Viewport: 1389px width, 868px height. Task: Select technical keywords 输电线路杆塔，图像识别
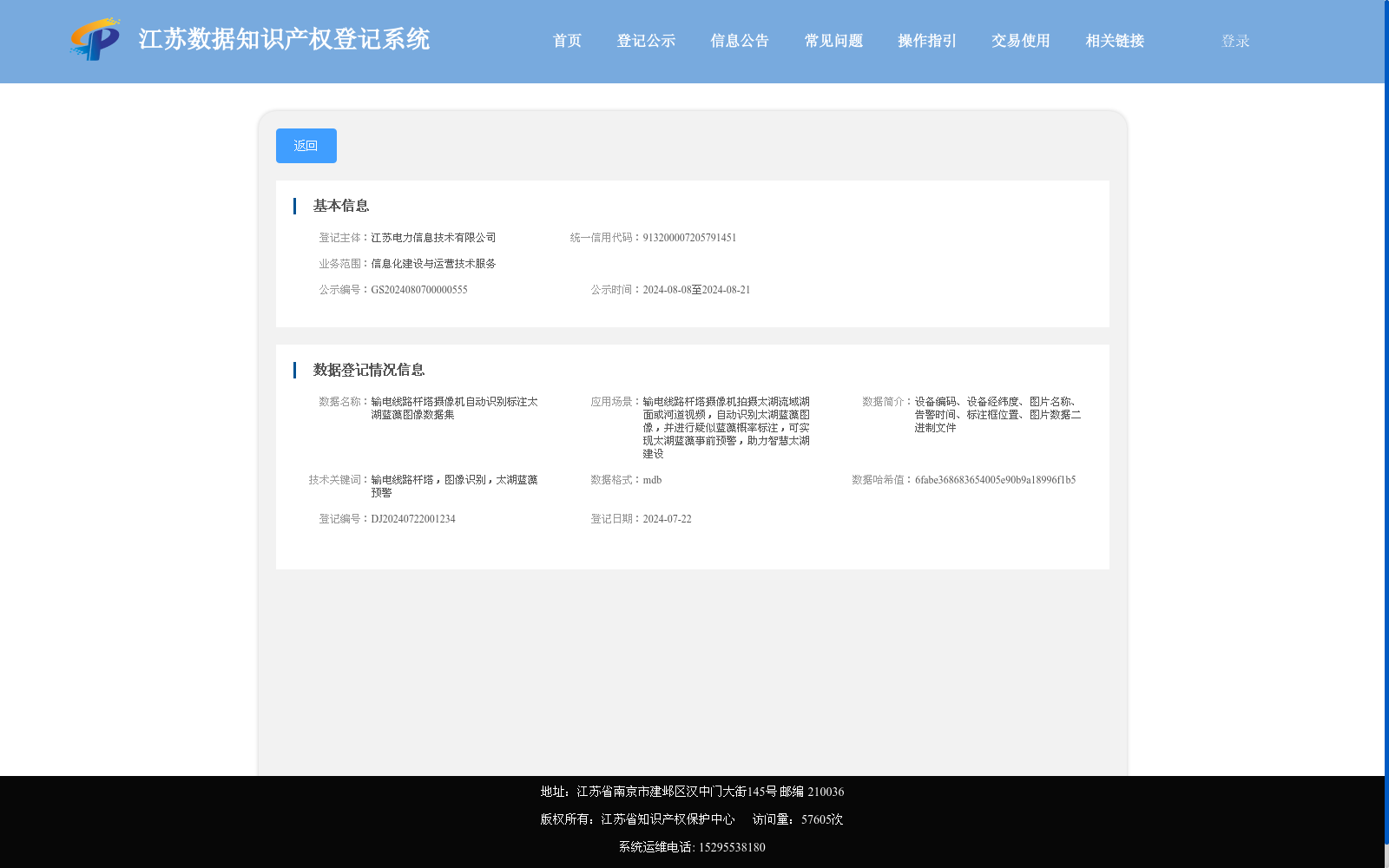point(454,486)
